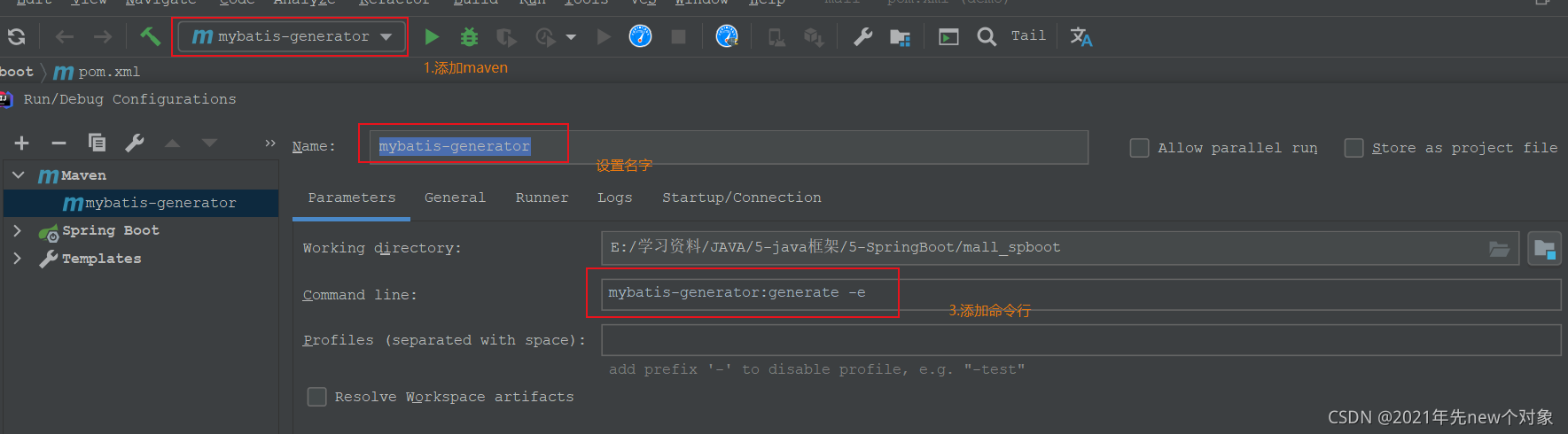Show more configuration toolbar actions chevron
The height and width of the screenshot is (434, 1568).
coord(270,143)
